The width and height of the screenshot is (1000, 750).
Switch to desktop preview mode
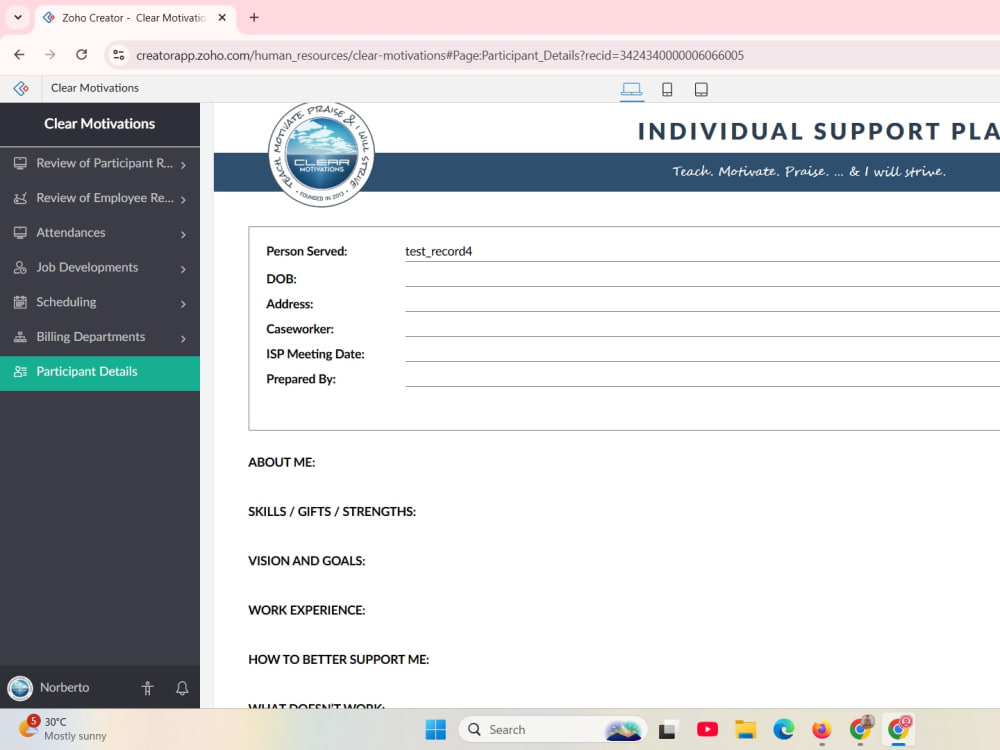point(631,89)
